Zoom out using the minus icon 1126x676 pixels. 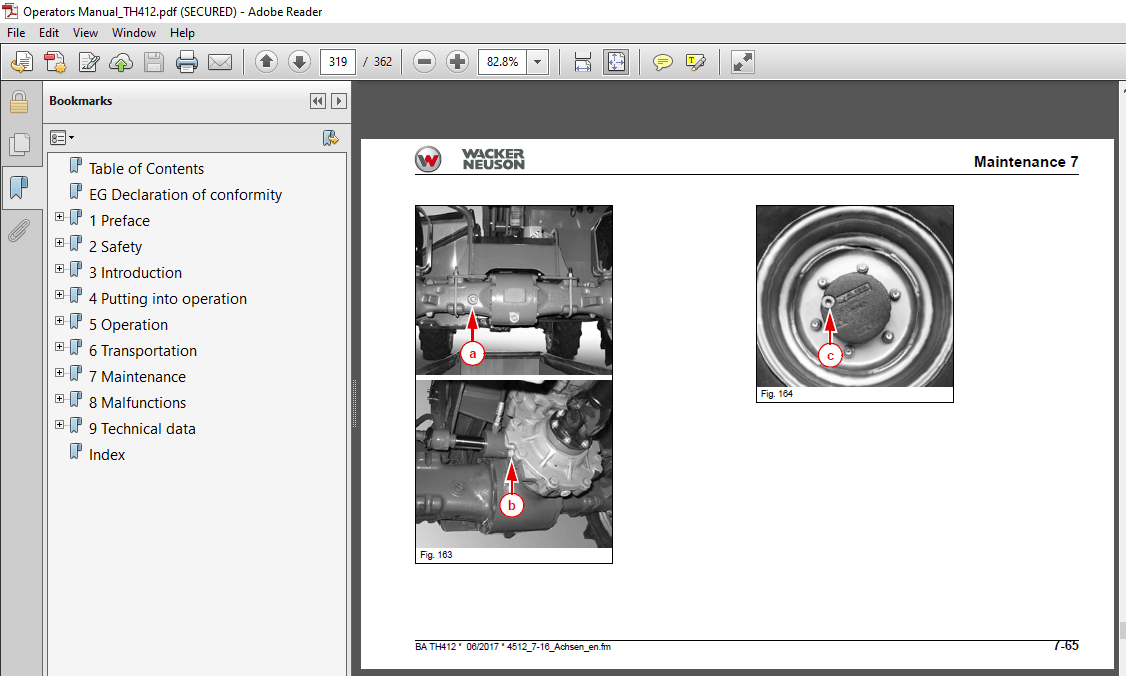pos(424,62)
